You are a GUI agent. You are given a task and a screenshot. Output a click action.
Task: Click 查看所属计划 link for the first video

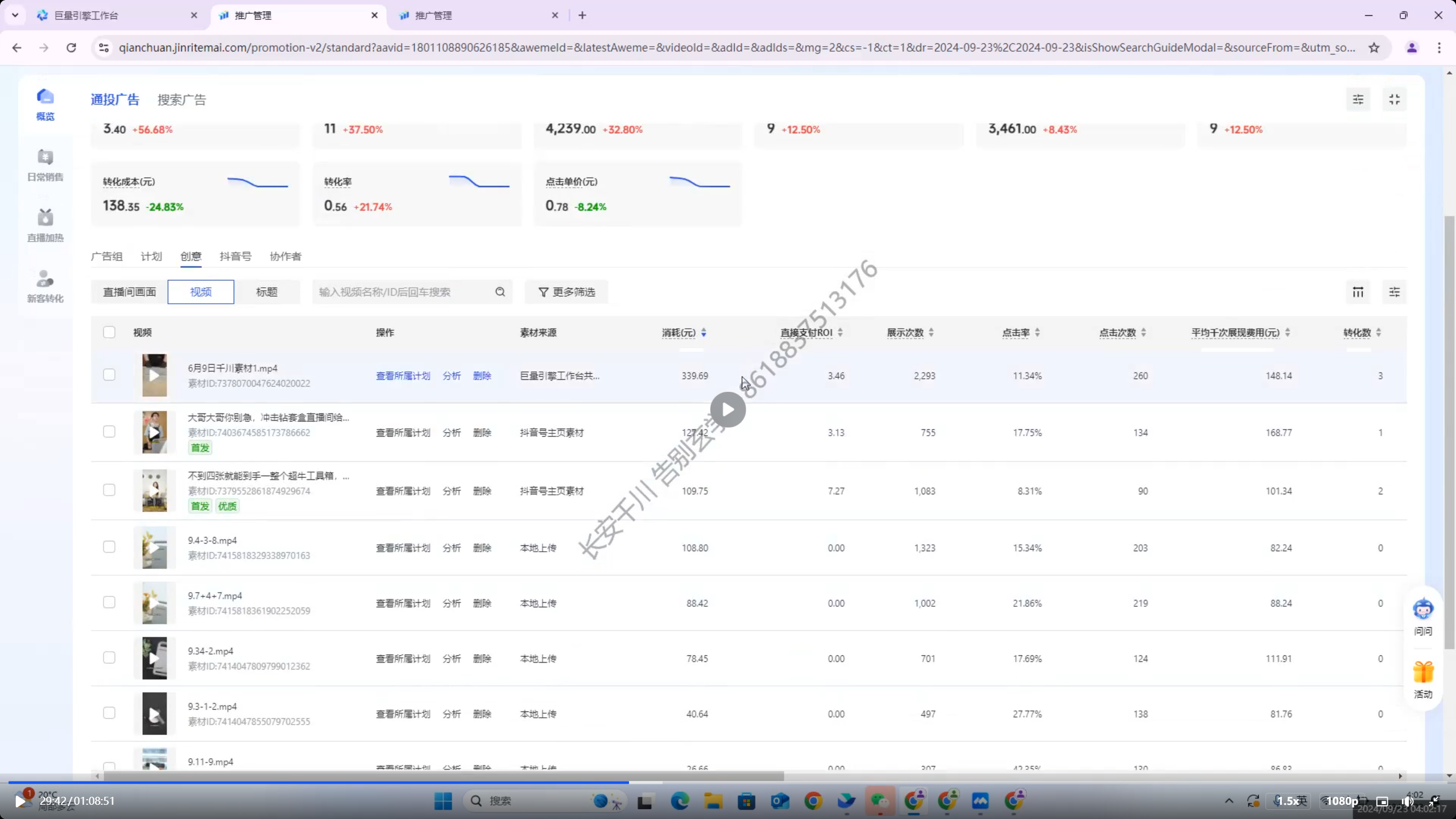403,376
